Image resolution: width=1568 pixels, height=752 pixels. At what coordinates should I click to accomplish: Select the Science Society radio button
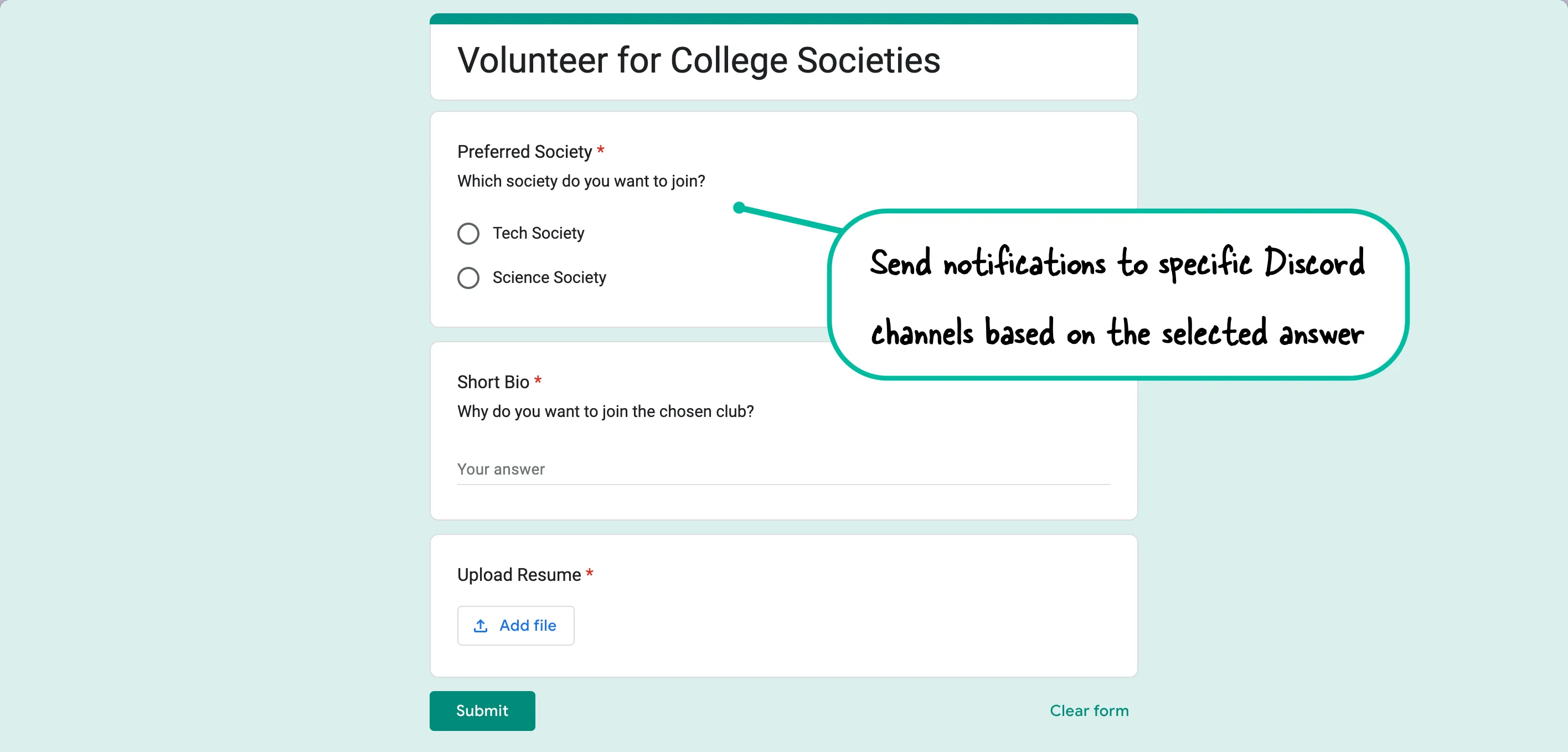point(468,277)
